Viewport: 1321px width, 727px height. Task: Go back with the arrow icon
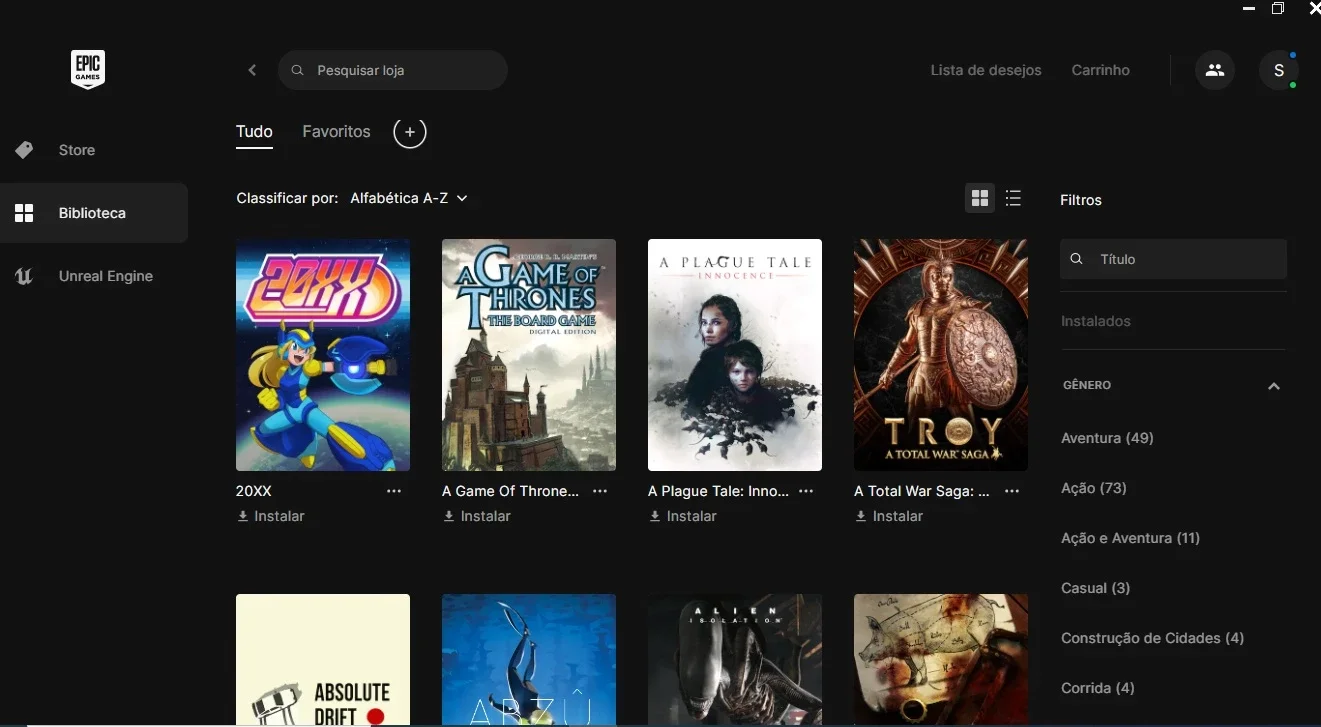point(252,70)
